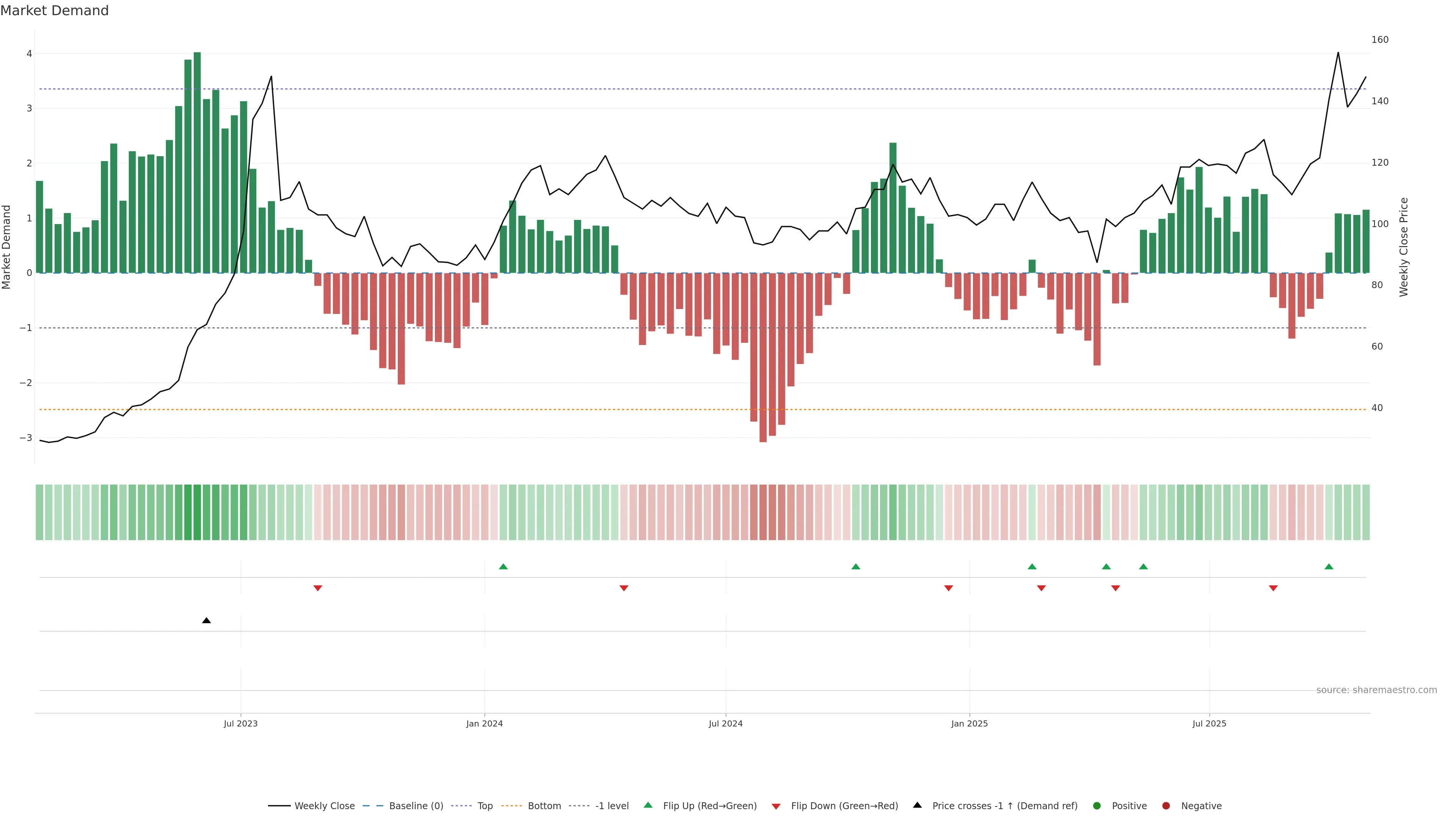Image resolution: width=1456 pixels, height=819 pixels.
Task: Click the leftmost red flip-down triangle marker
Action: coord(318,588)
